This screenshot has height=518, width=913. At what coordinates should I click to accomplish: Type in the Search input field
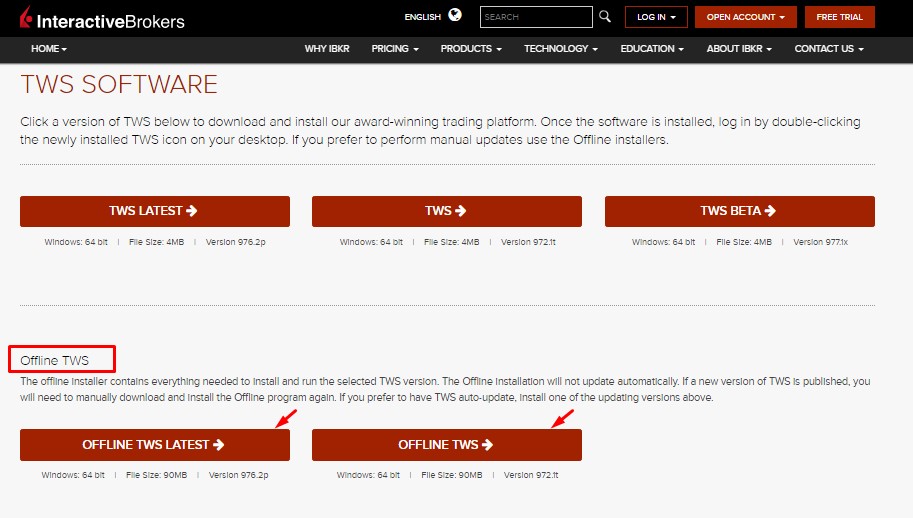[x=535, y=17]
